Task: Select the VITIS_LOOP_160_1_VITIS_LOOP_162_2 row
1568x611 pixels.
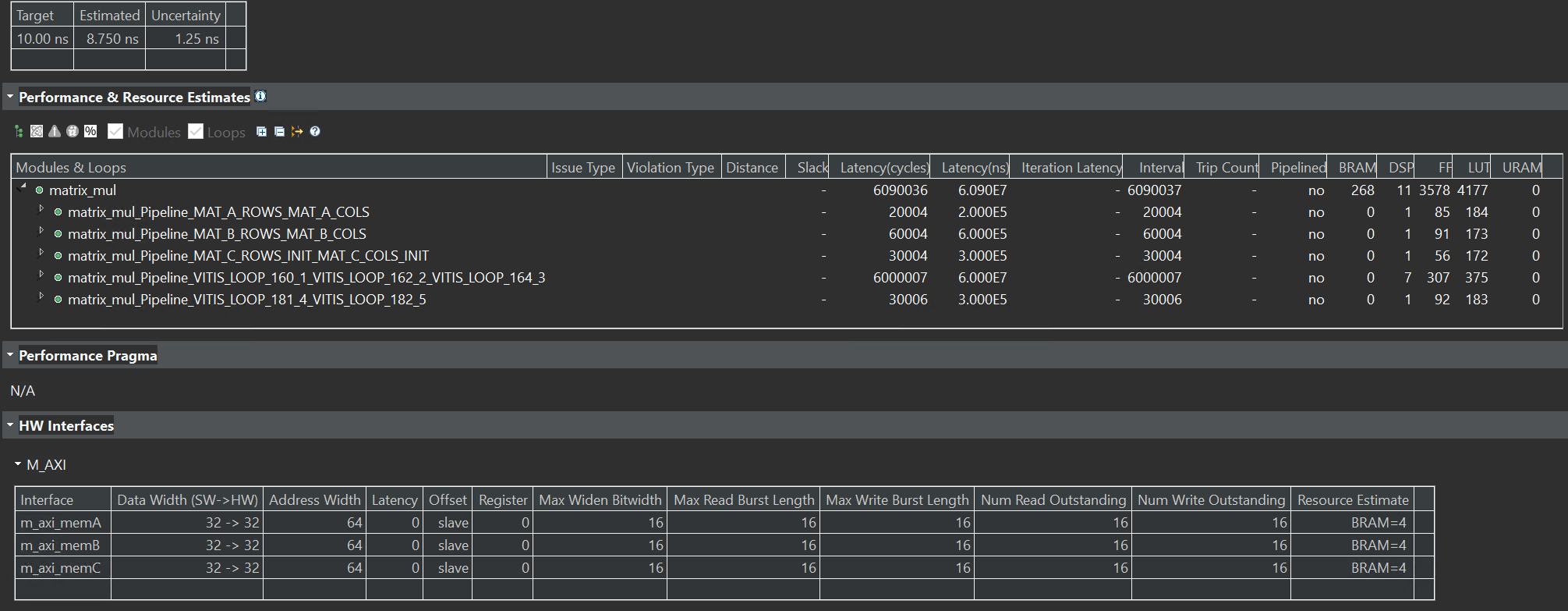Action: point(787,278)
